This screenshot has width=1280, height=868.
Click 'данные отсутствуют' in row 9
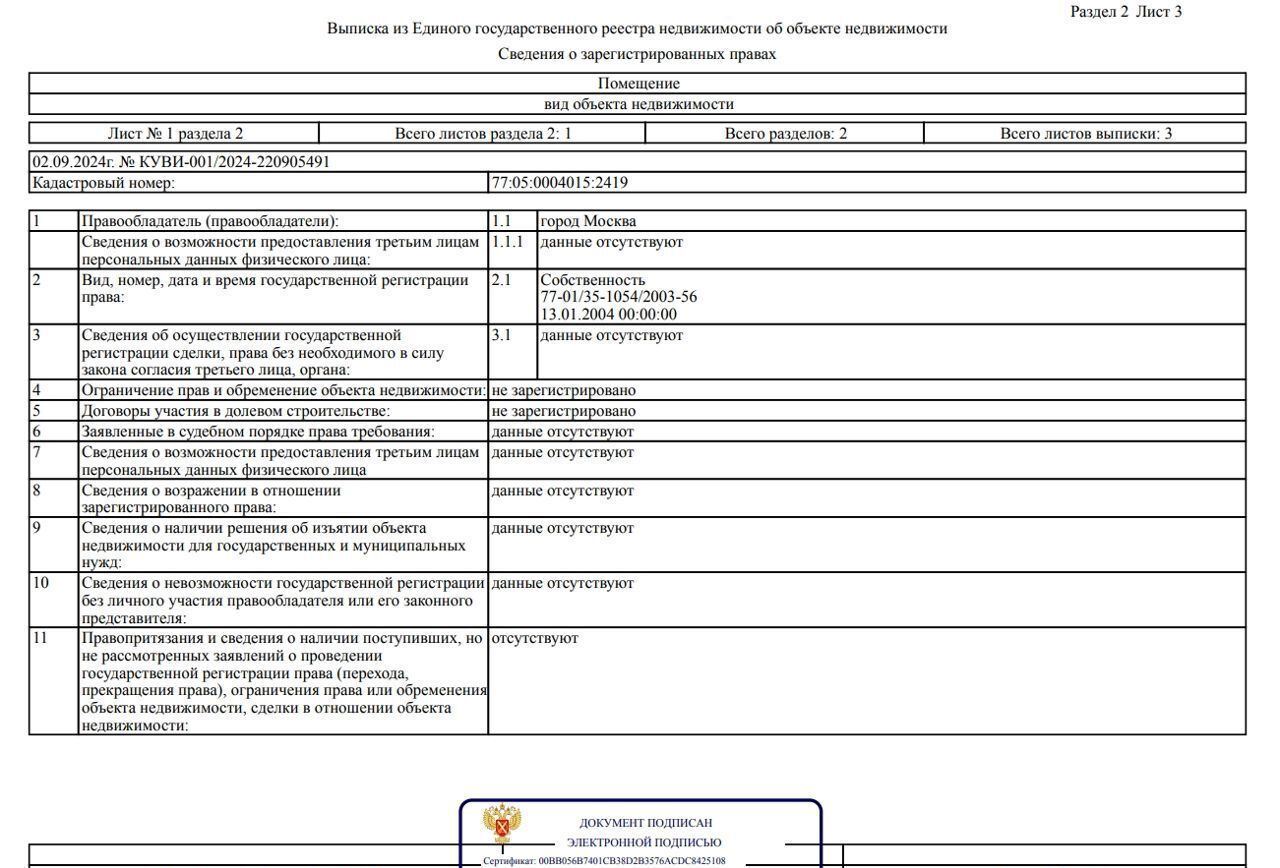563,528
